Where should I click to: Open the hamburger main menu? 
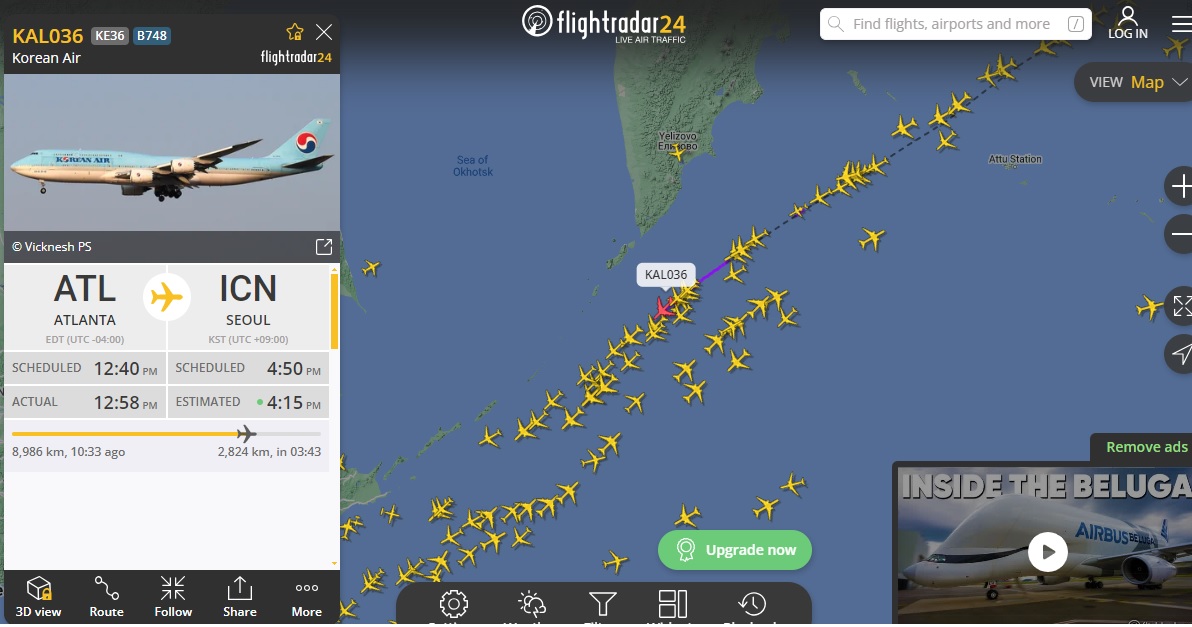(x=1182, y=24)
